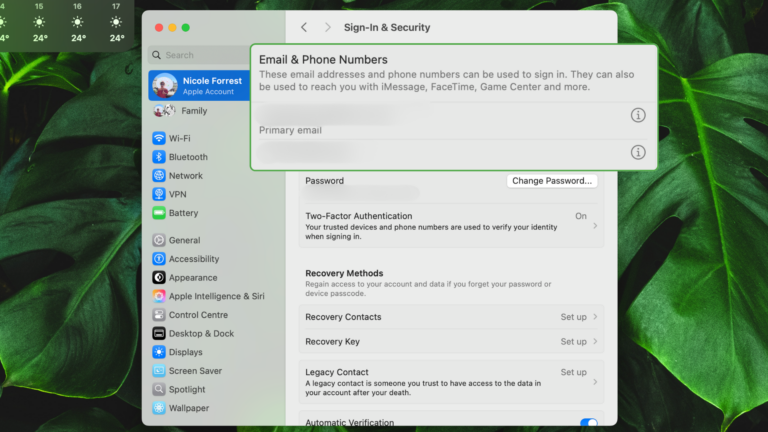
Task: Select the Wi-Fi label in sidebar
Action: coord(180,138)
